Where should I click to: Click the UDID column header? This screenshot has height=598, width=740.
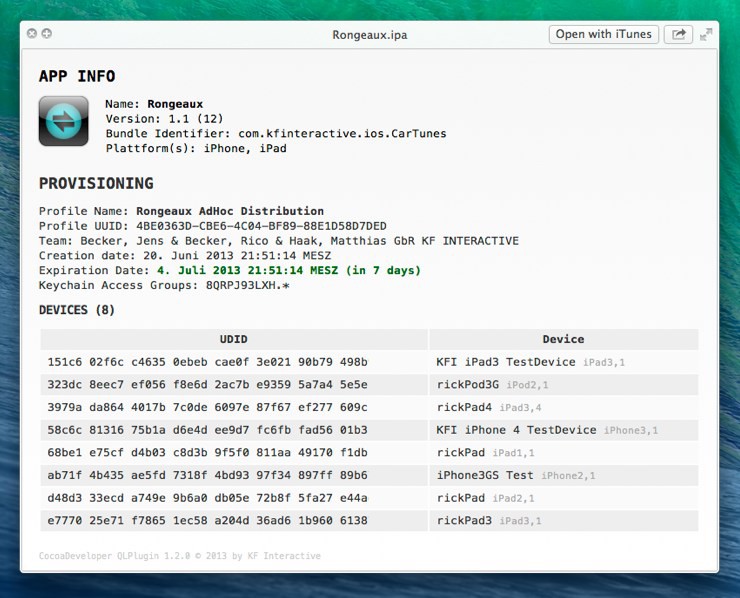(x=234, y=339)
